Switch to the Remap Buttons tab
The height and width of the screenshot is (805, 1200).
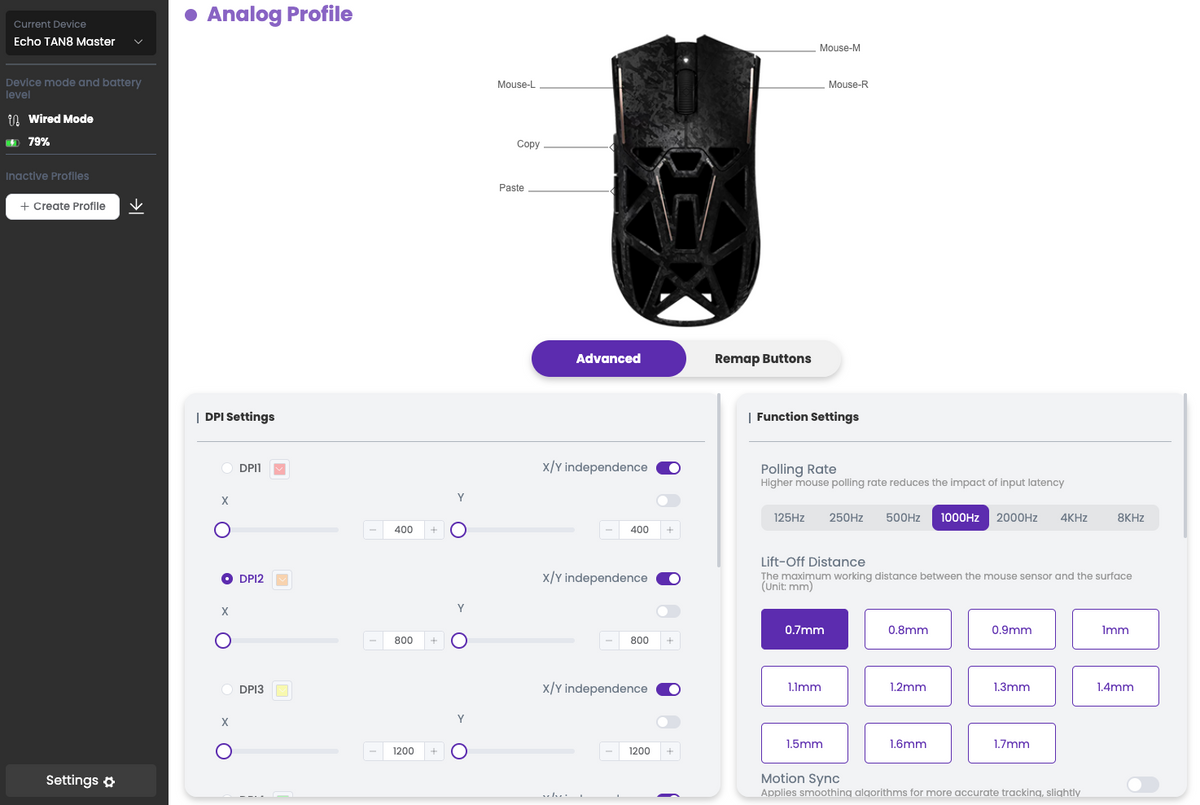click(x=763, y=359)
